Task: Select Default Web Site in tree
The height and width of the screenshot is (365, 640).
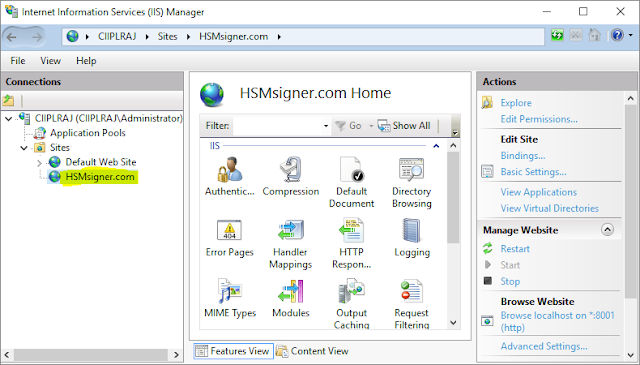Action: point(101,162)
